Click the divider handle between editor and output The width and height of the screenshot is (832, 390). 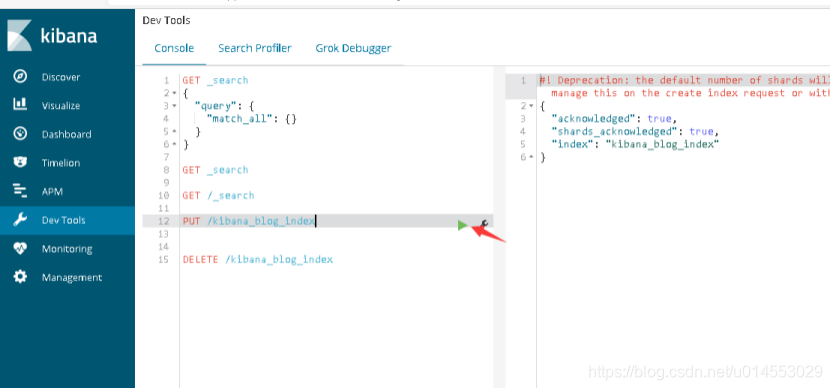click(499, 227)
